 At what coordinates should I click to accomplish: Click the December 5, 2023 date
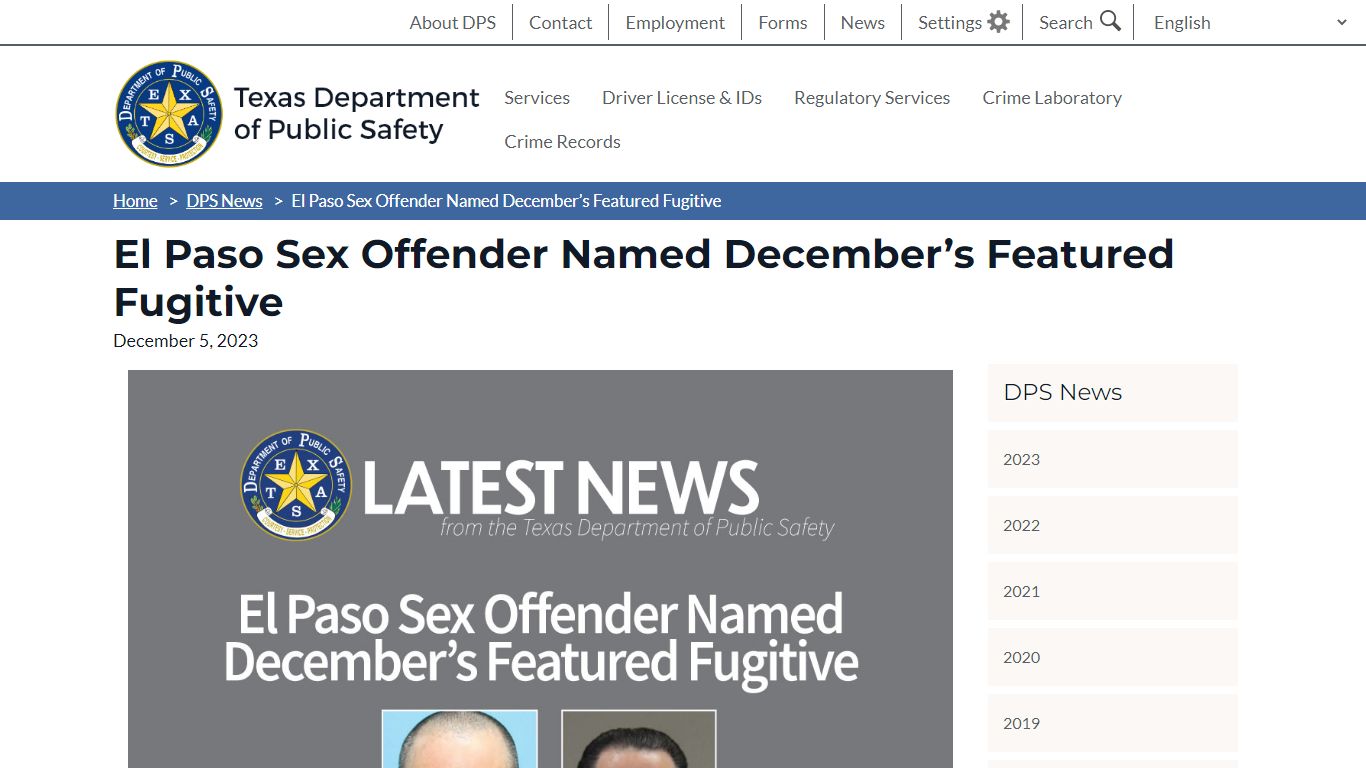pyautogui.click(x=185, y=341)
